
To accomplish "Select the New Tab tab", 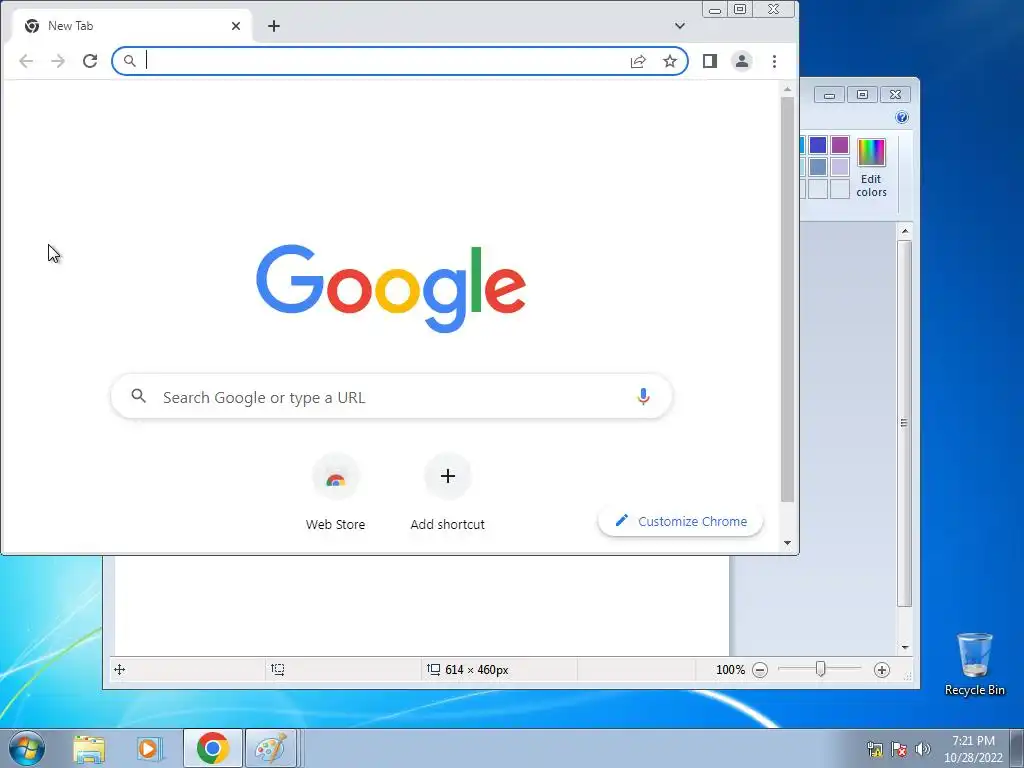I will click(x=132, y=26).
